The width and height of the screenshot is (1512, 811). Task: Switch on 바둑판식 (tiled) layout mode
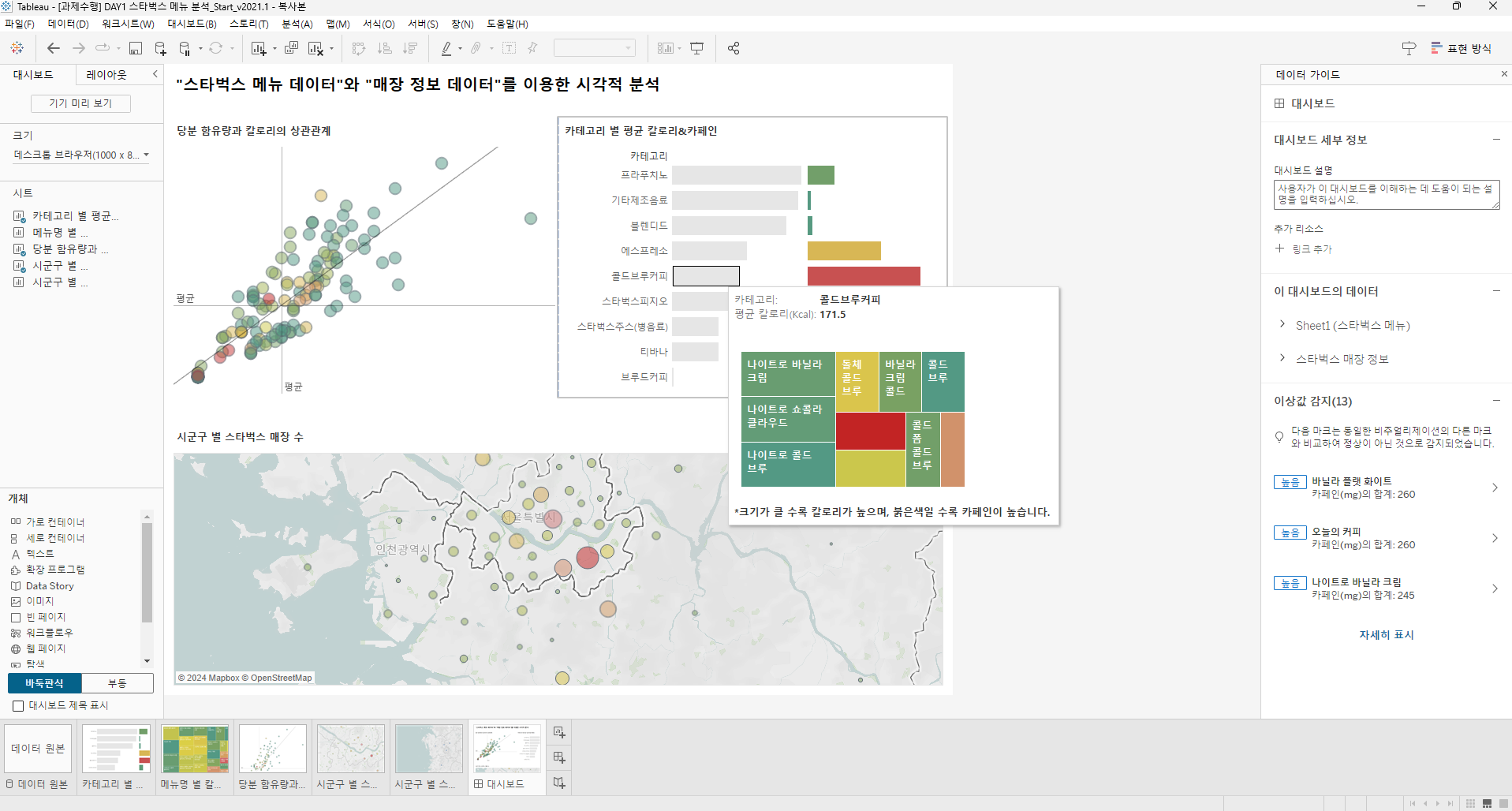tap(44, 683)
